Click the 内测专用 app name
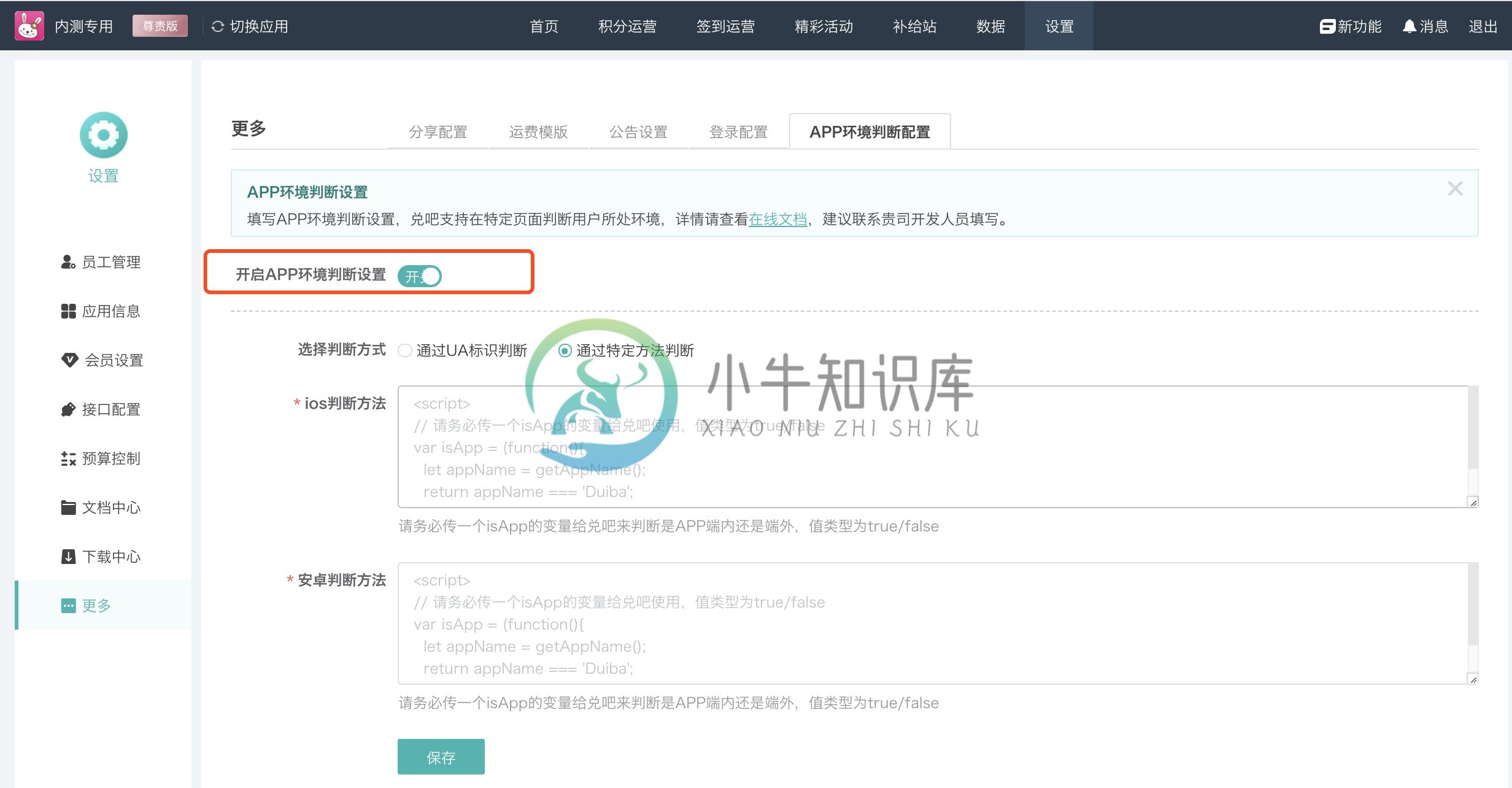Screen dimensions: 1512x788 coord(84,26)
